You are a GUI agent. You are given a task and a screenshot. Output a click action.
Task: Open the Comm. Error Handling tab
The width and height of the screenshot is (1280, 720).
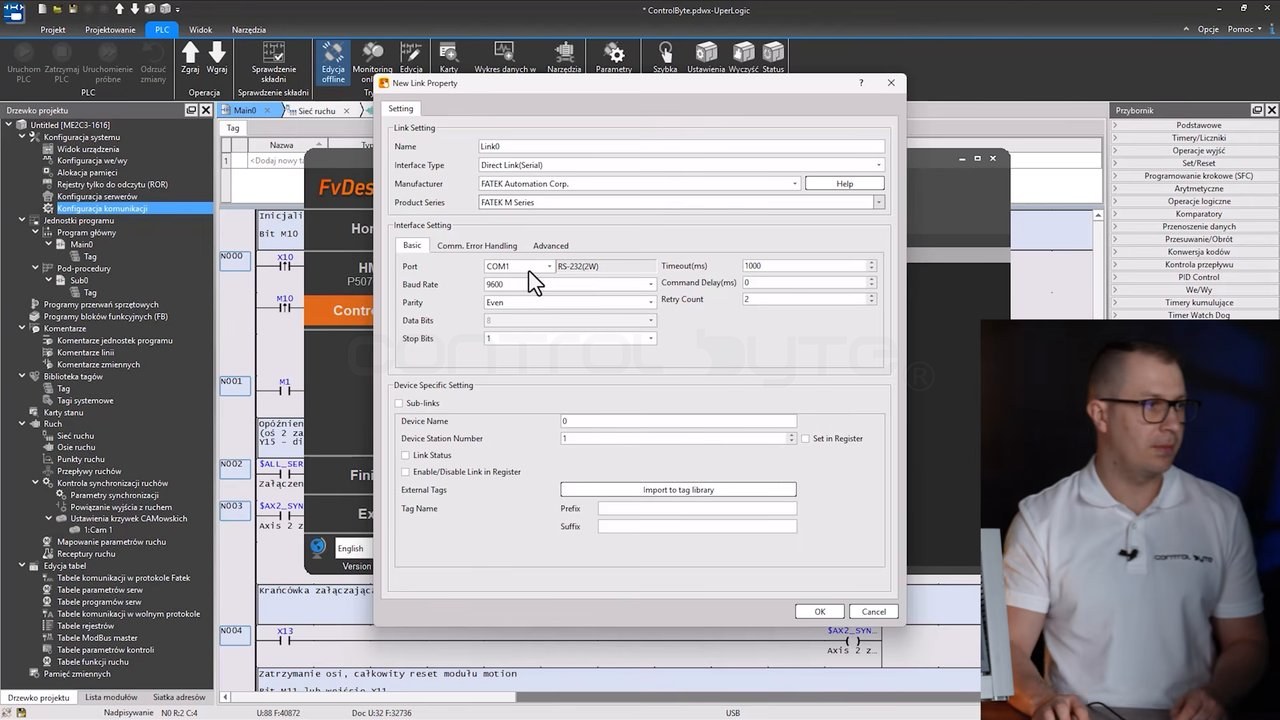pos(477,245)
